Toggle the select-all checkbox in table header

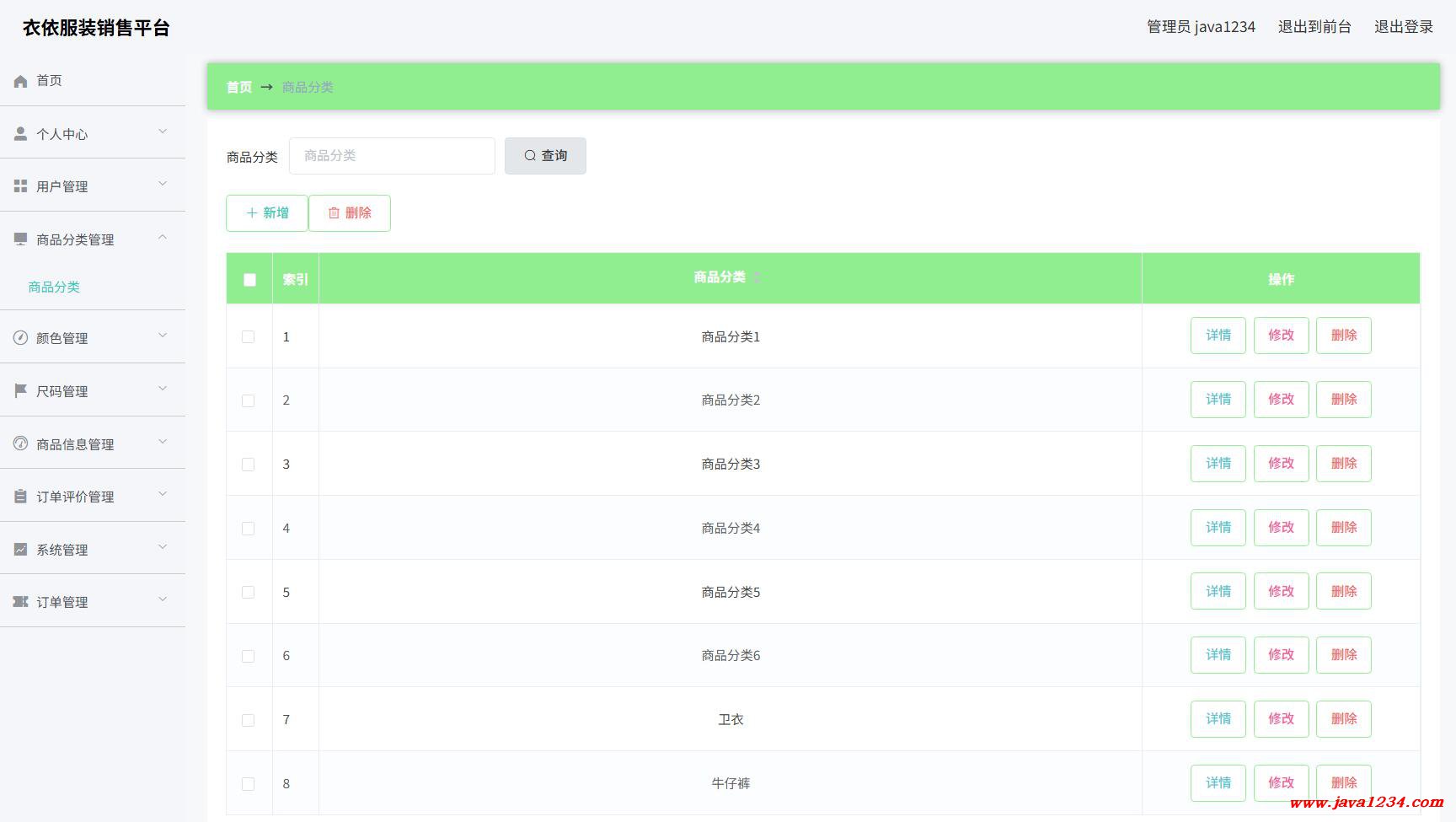coord(249,280)
